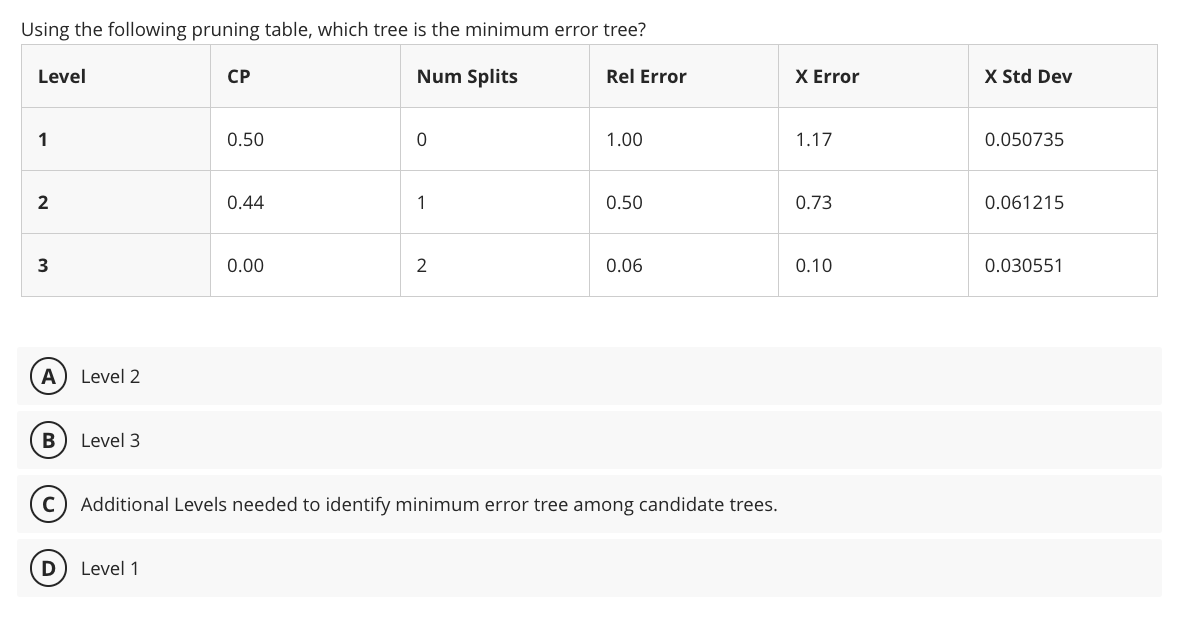Click the circled C icon
The height and width of the screenshot is (626, 1186).
49,504
